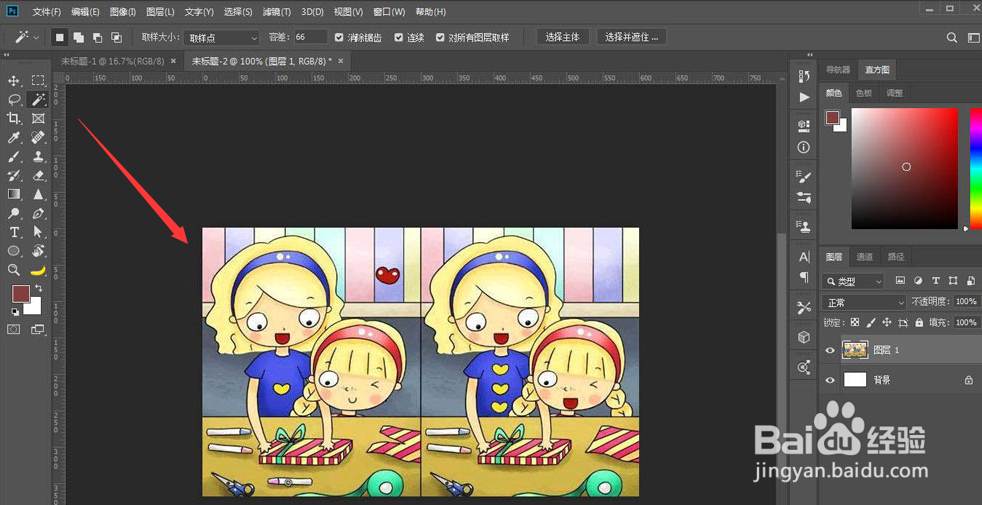Select the Move tool
The height and width of the screenshot is (505, 982).
click(14, 80)
